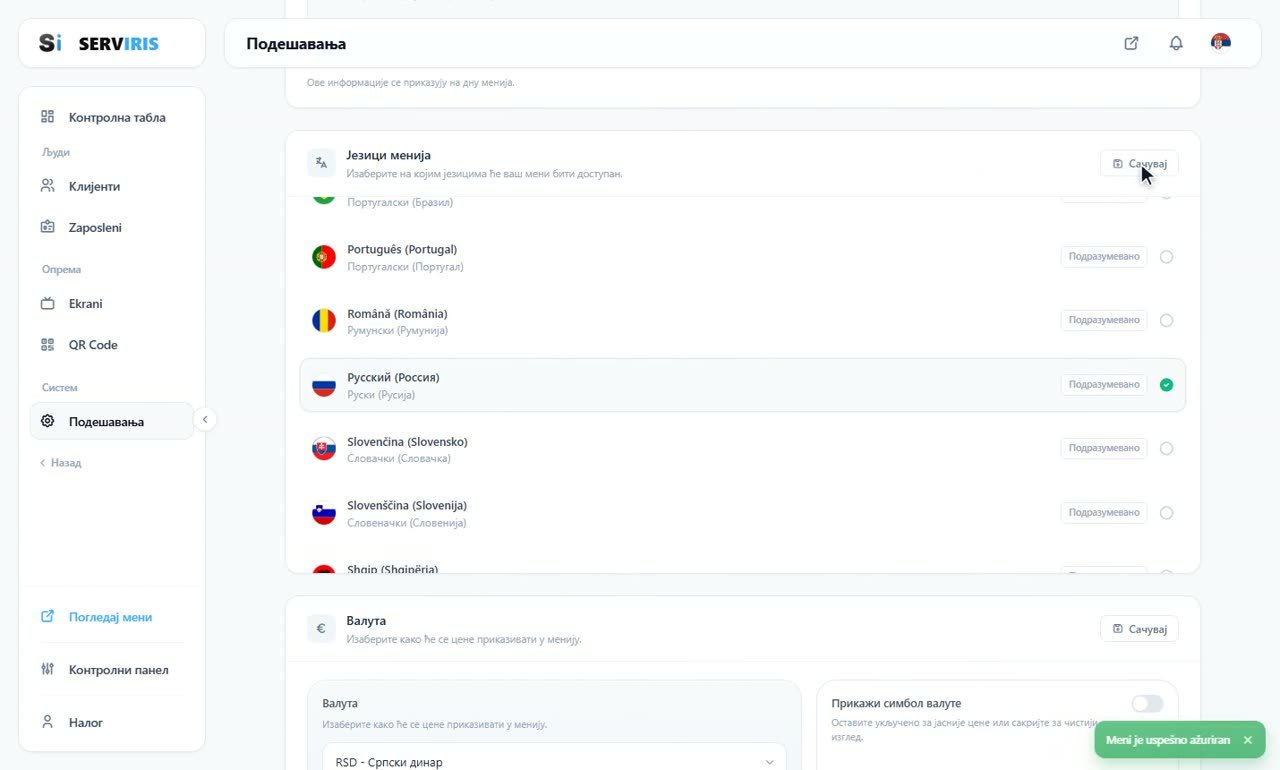This screenshot has height=770, width=1280.
Task: Select Подешавања in sidebar
Action: [111, 421]
